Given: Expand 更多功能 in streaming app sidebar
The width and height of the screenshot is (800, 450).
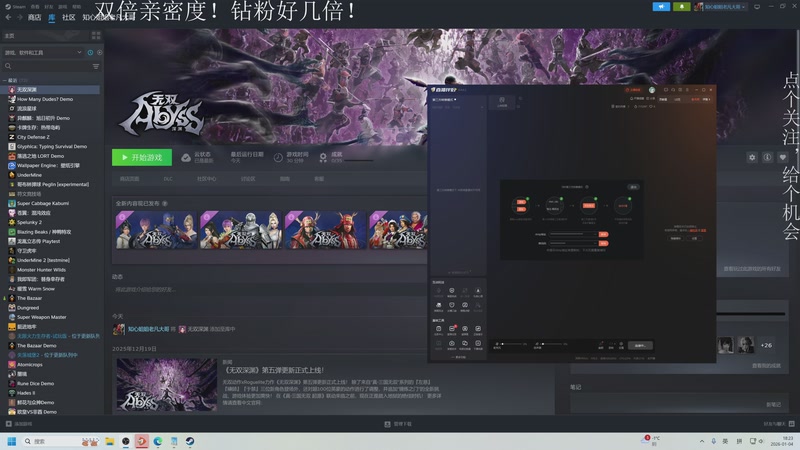Looking at the screenshot, I should [x=459, y=357].
